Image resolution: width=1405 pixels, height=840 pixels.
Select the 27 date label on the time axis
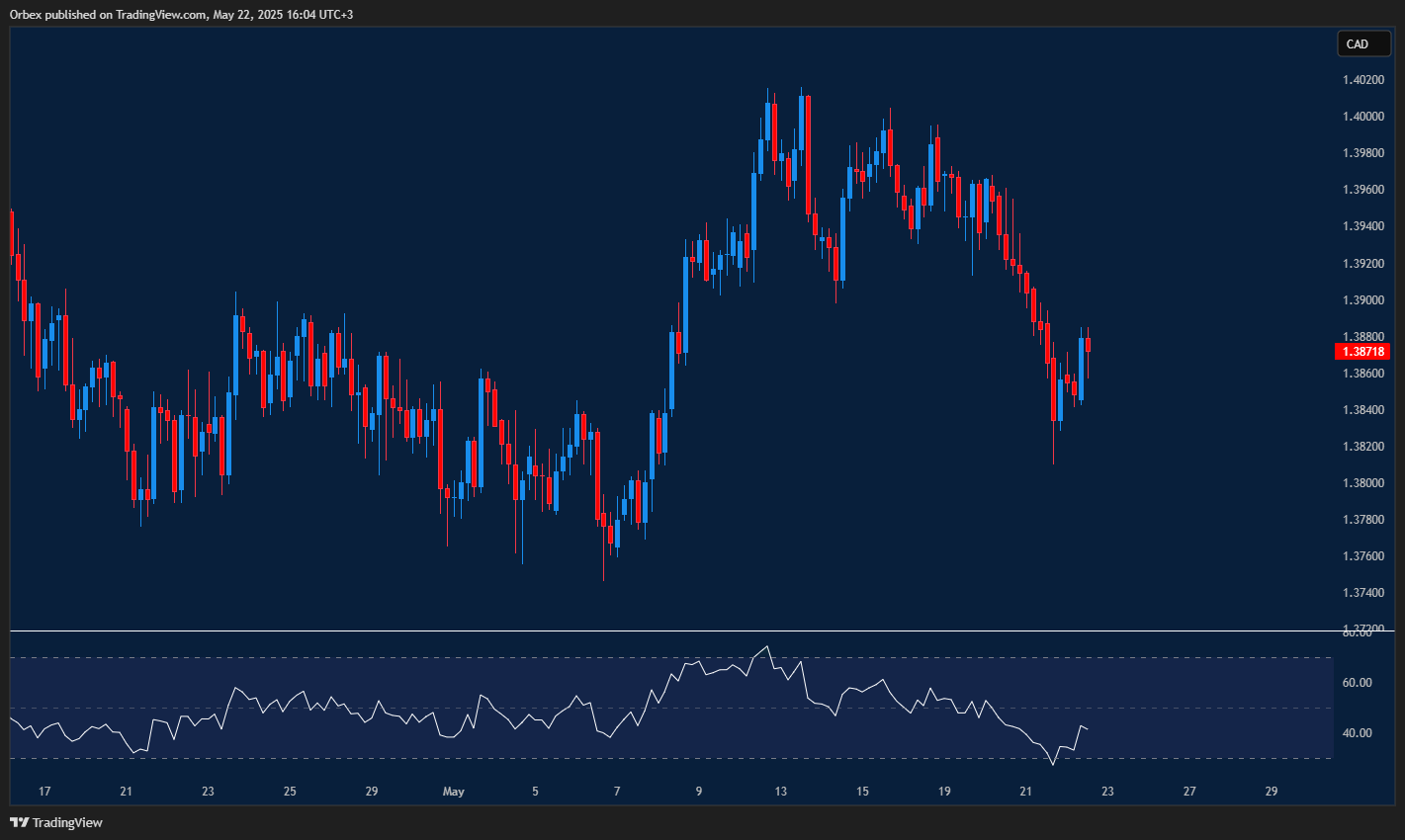(x=1189, y=792)
